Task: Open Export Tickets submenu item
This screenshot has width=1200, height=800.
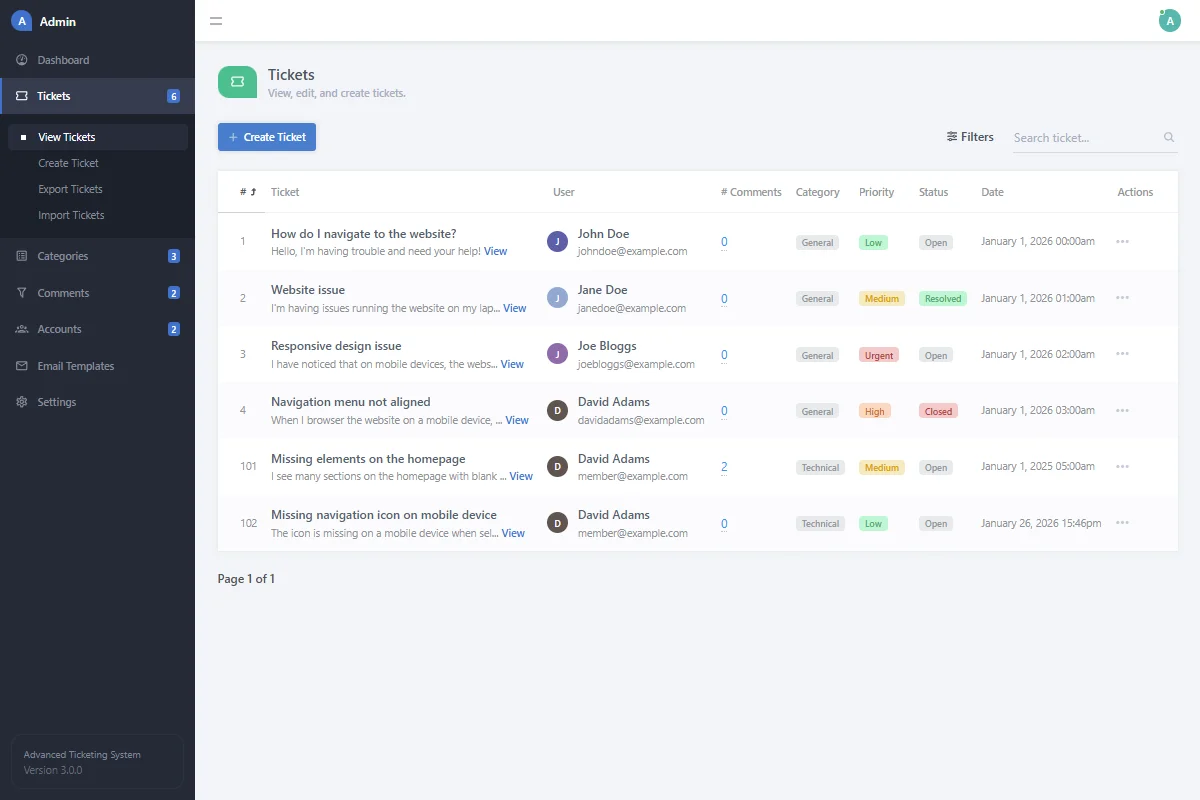Action: [70, 189]
